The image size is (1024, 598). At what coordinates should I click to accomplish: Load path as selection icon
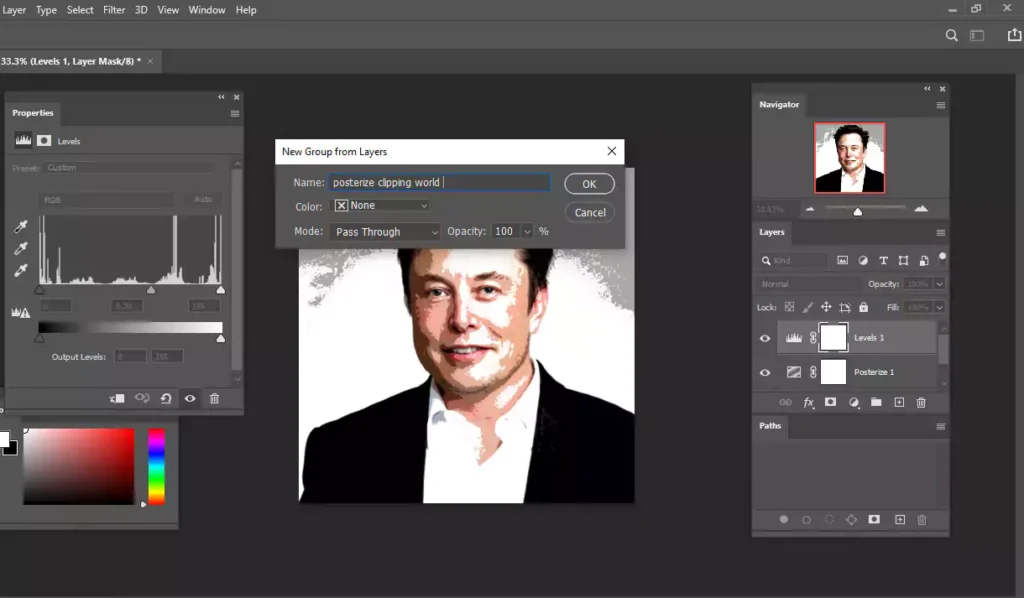pos(829,520)
